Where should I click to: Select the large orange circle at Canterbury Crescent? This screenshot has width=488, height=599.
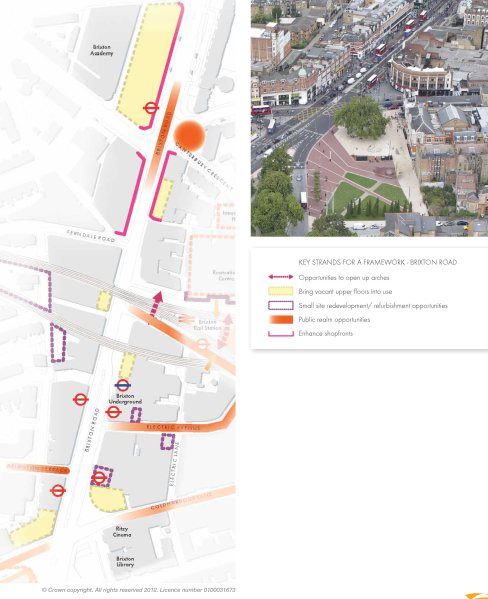pos(190,136)
